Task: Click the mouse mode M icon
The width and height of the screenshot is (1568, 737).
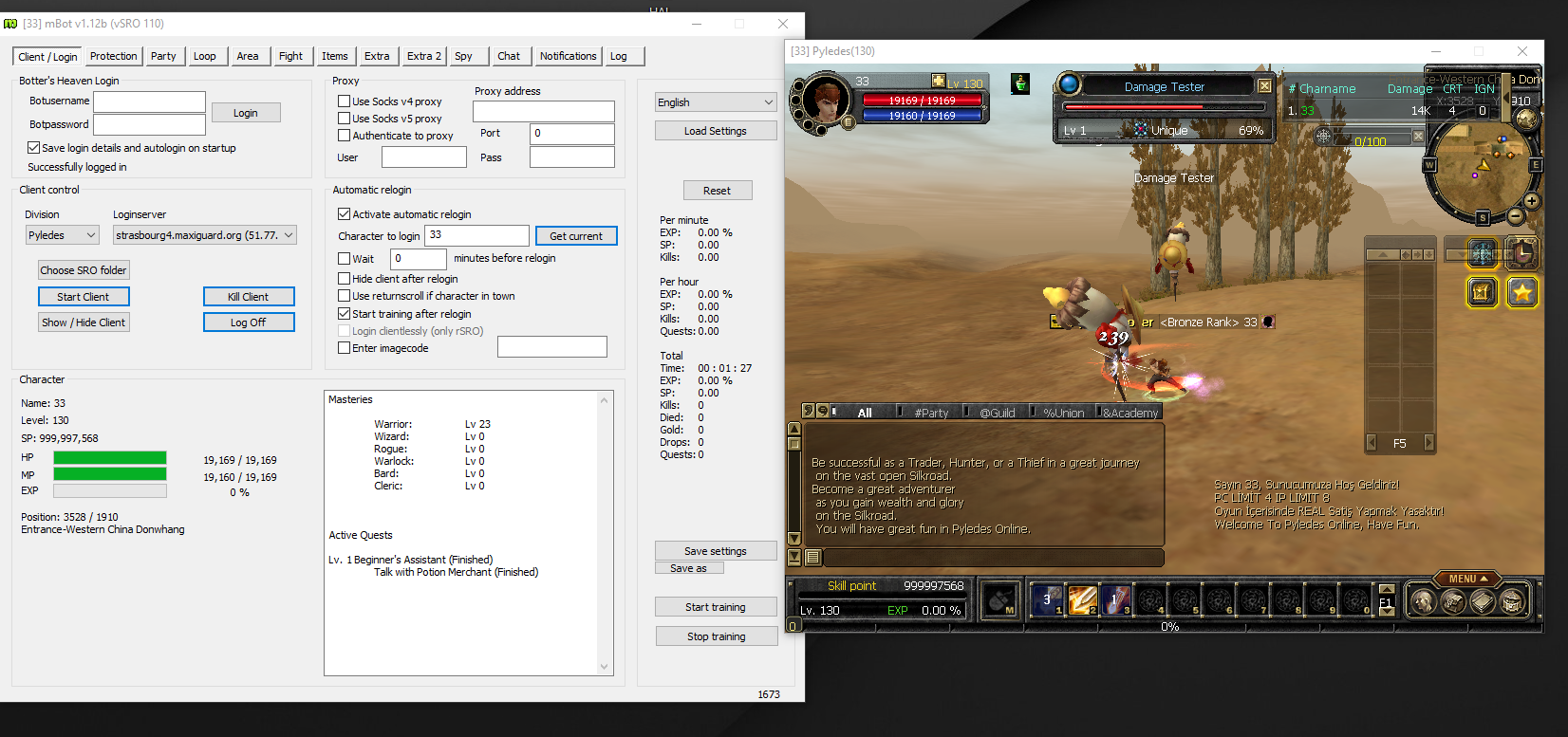Action: [x=999, y=600]
